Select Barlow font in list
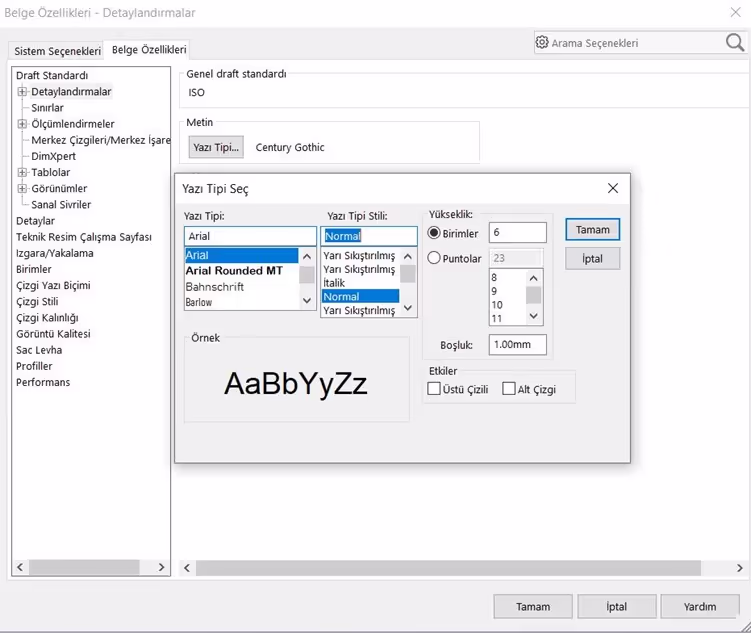 tap(199, 302)
